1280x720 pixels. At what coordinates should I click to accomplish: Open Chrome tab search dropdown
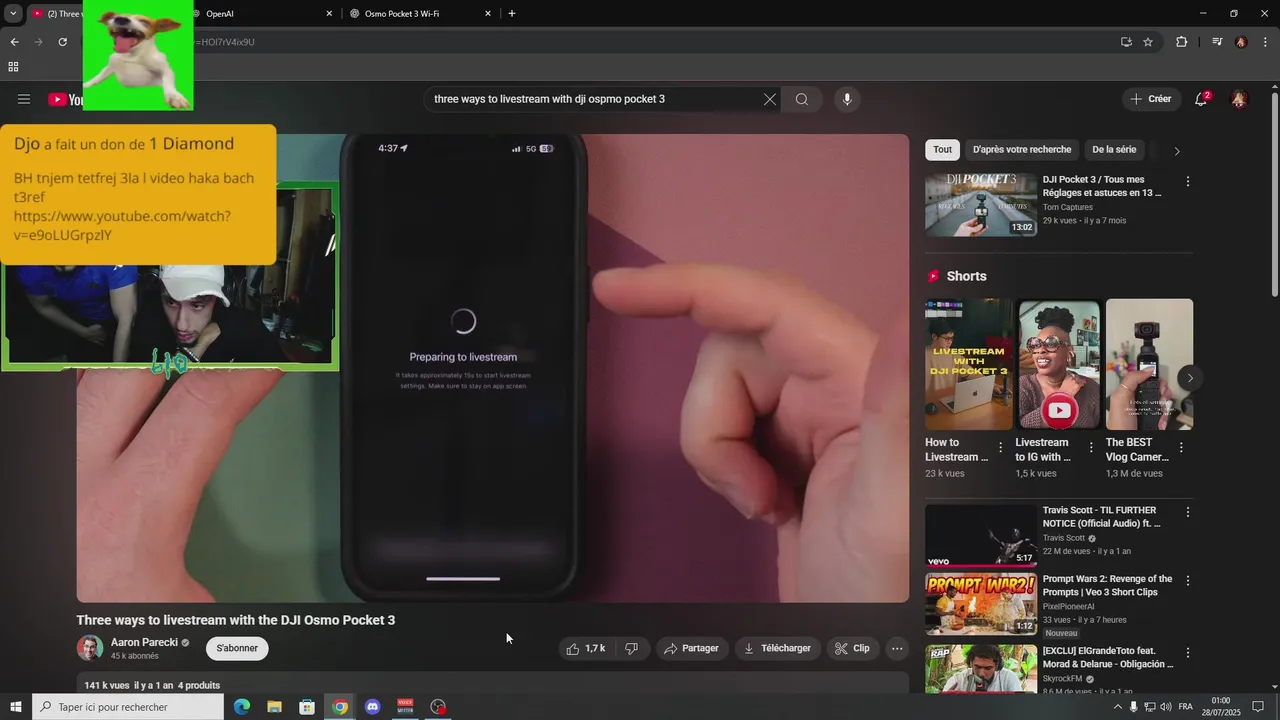click(x=13, y=13)
